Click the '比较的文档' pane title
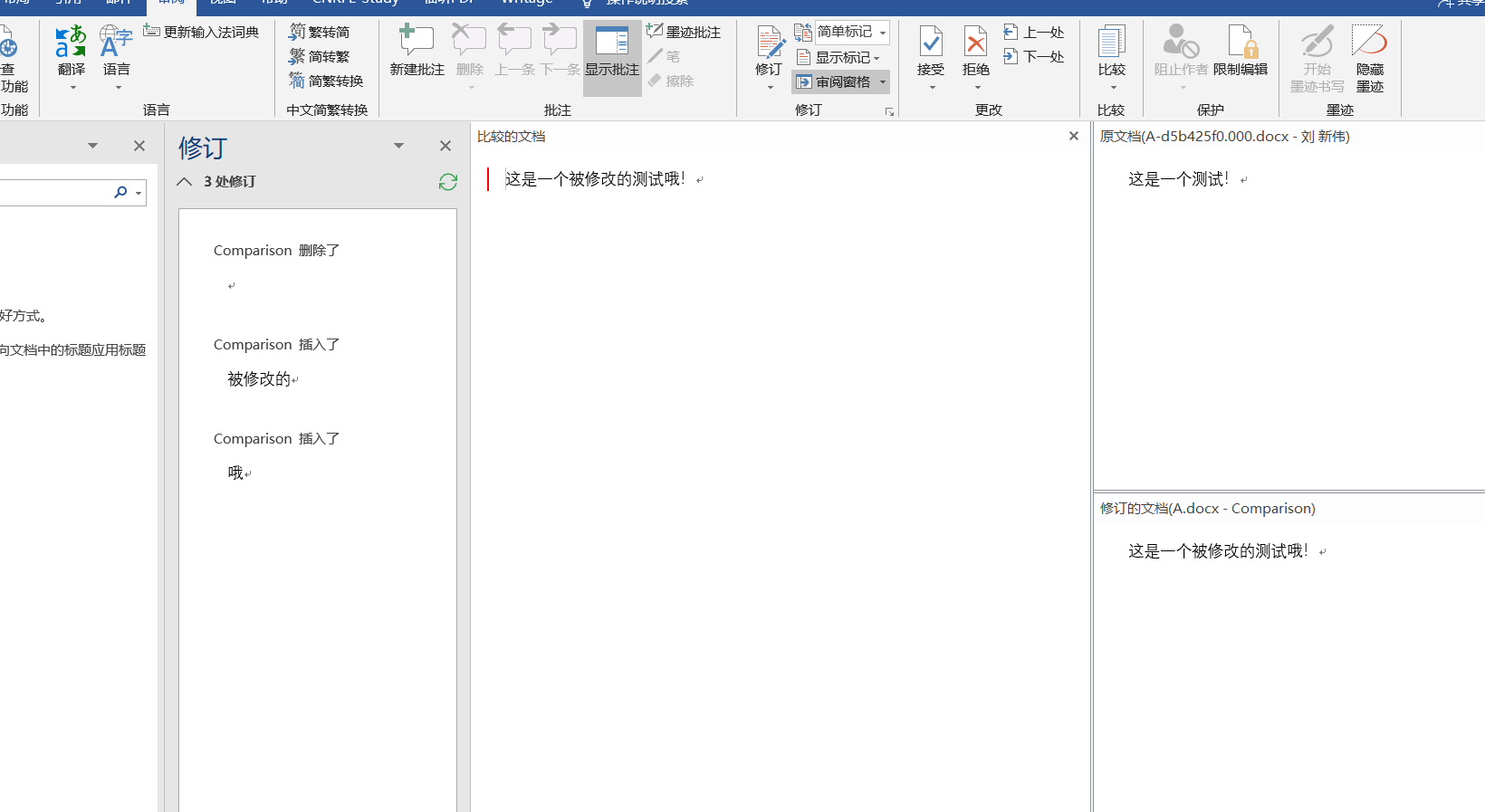Viewport: 1485px width, 812px height. pos(512,137)
